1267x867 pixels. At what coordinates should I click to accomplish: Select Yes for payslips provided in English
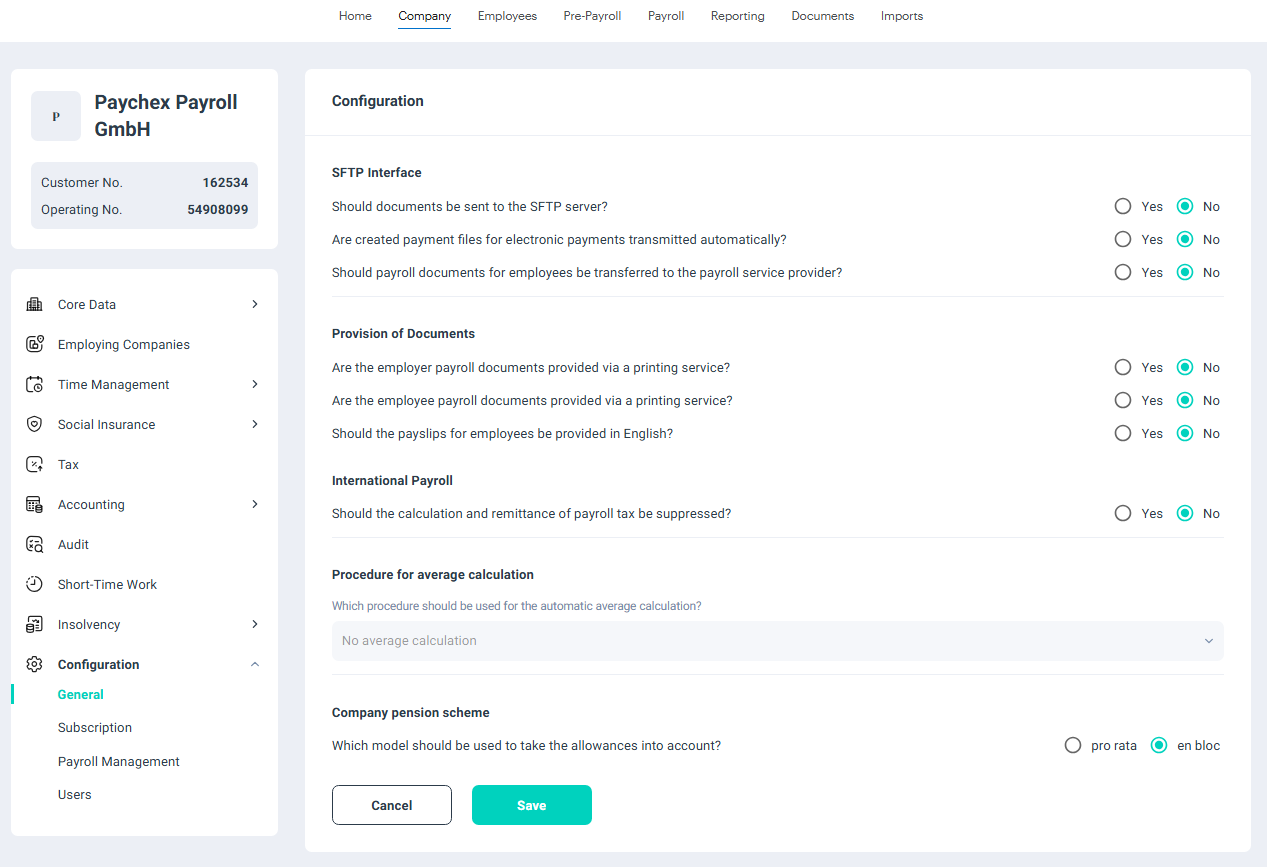pyautogui.click(x=1123, y=433)
